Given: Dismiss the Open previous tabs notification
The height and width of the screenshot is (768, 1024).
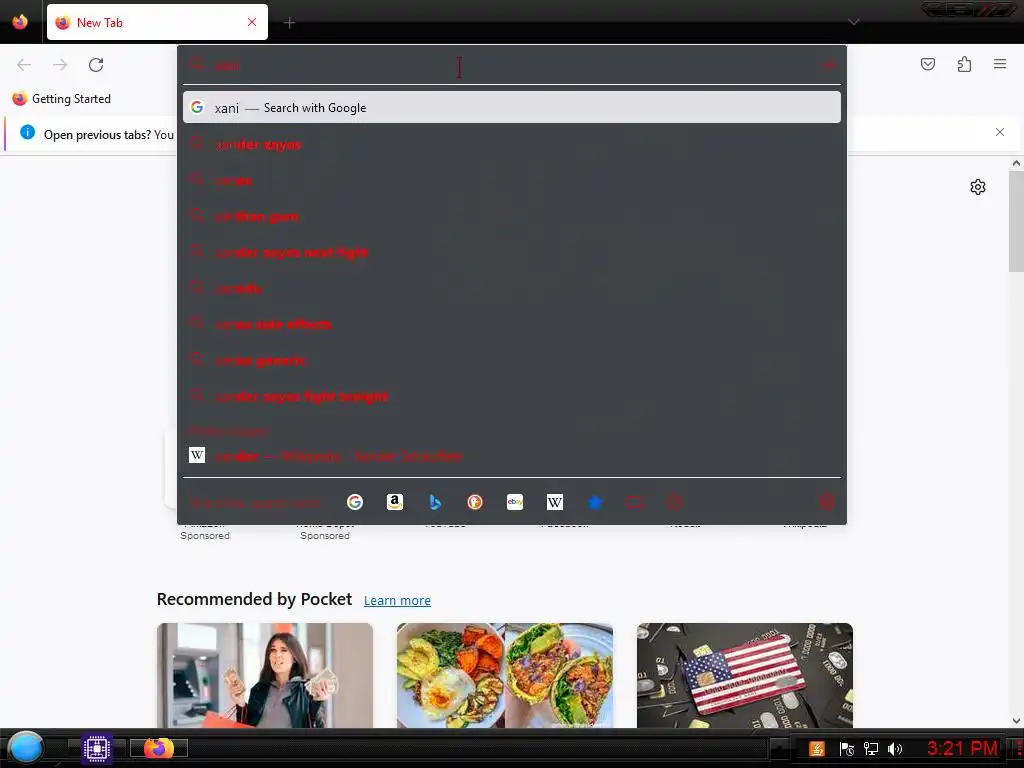Looking at the screenshot, I should pos(1000,132).
